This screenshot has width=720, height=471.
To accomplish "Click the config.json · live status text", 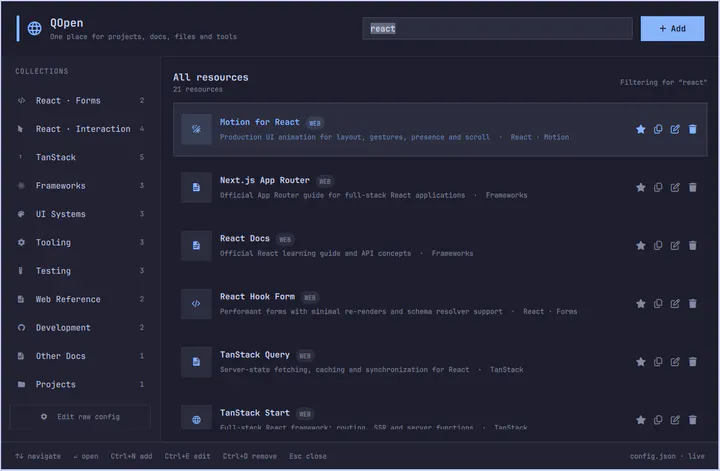I will 667,456.
